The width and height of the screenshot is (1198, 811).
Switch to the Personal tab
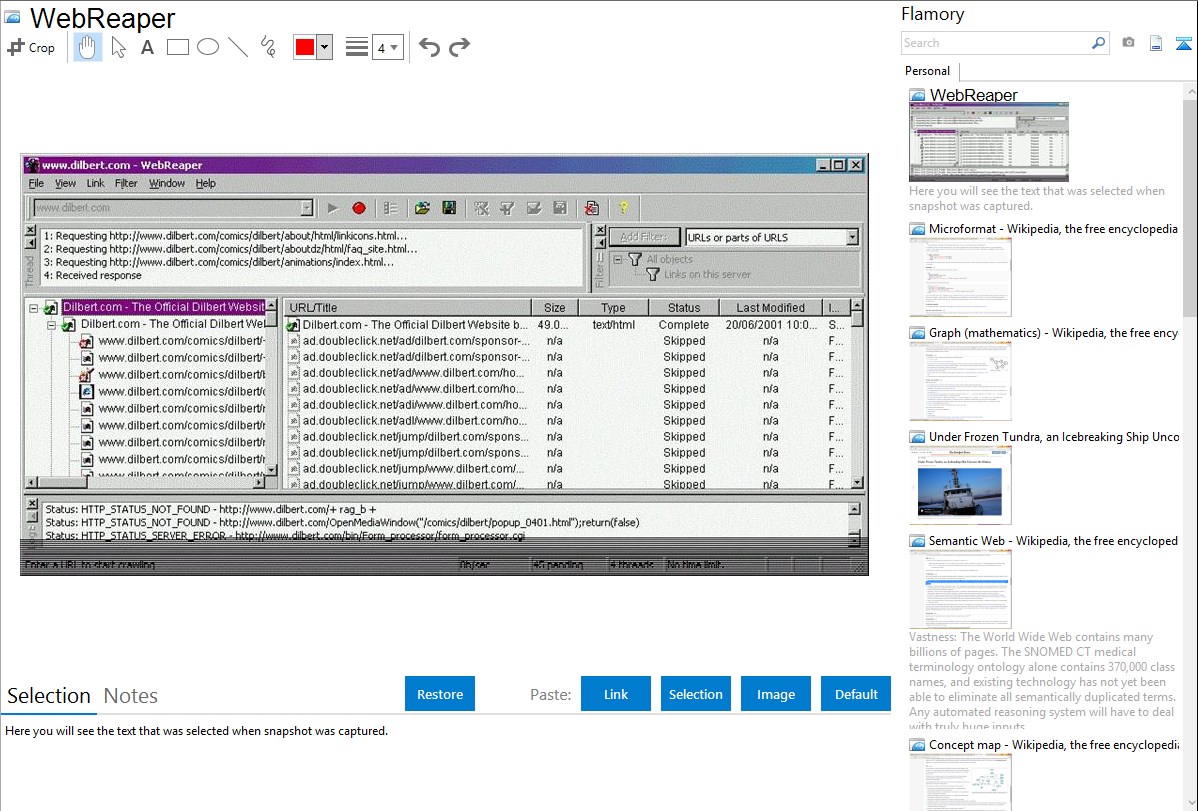coord(928,71)
